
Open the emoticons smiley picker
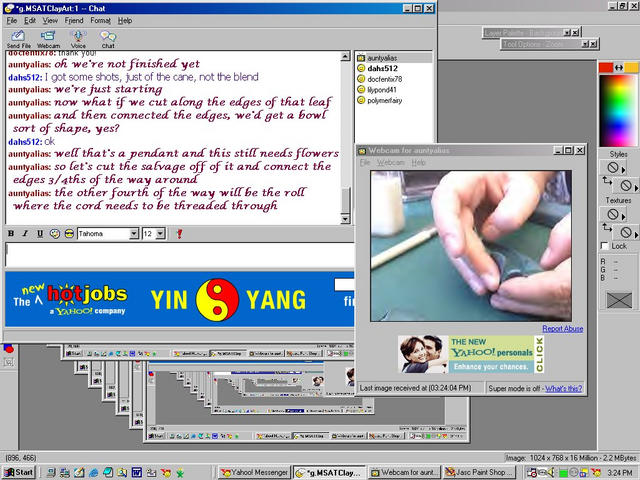(69, 233)
